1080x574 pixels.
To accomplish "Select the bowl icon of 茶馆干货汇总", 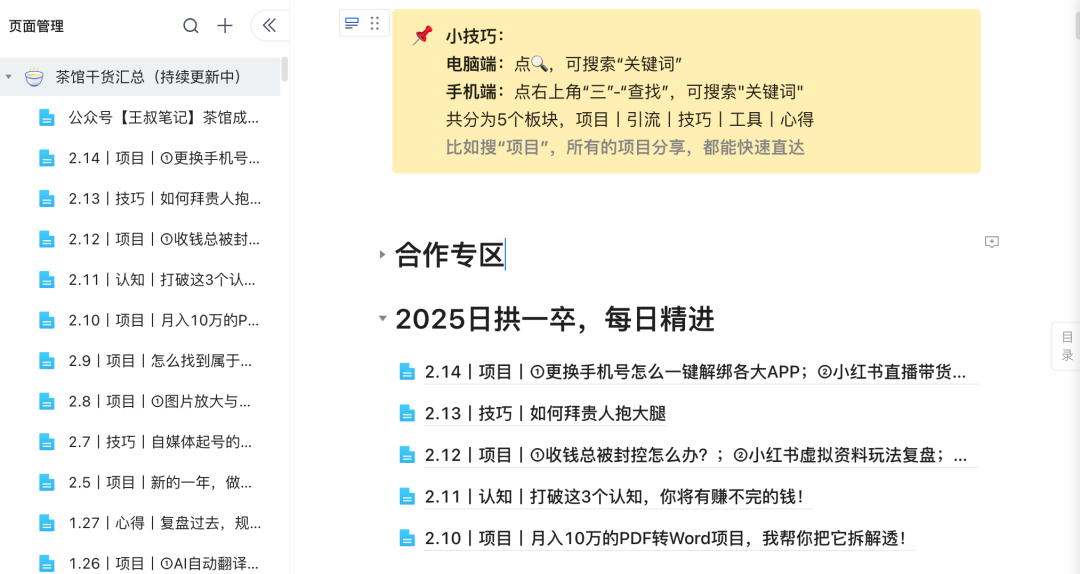I will coord(34,77).
